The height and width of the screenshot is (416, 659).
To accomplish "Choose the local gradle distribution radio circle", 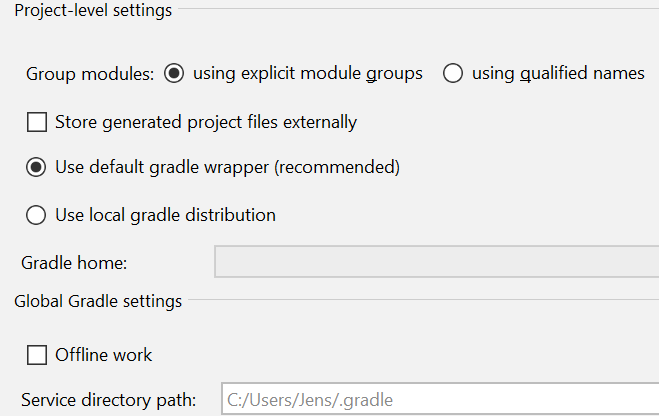I will click(x=36, y=215).
